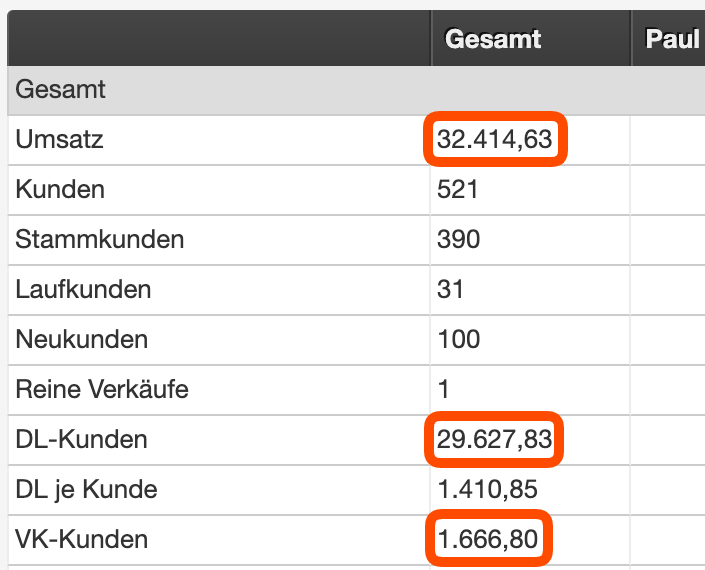This screenshot has width=705, height=570.
Task: Click the VK-Kunden value 1.666,80
Action: point(488,539)
